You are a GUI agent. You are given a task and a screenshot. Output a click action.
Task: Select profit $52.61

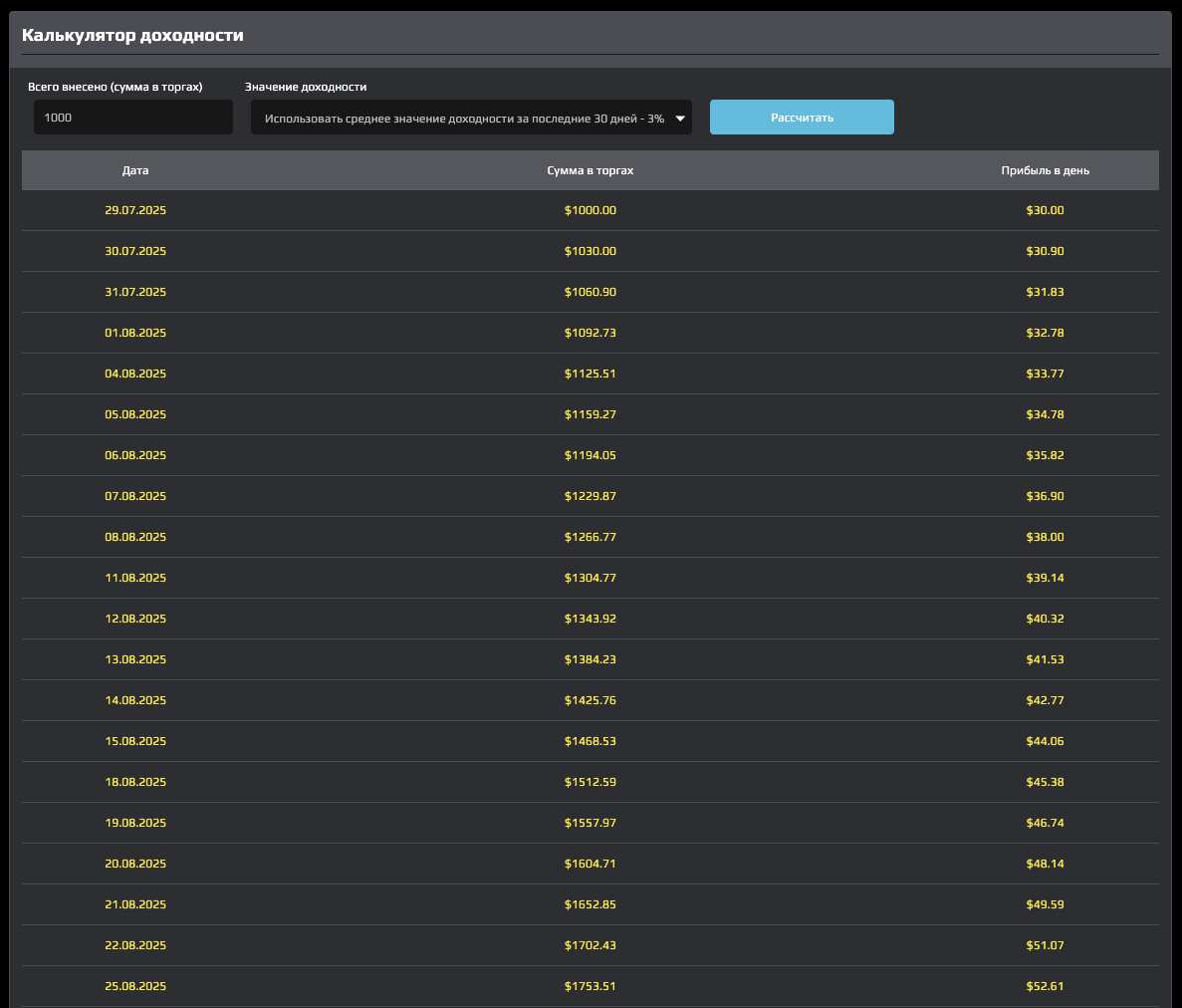[1045, 986]
